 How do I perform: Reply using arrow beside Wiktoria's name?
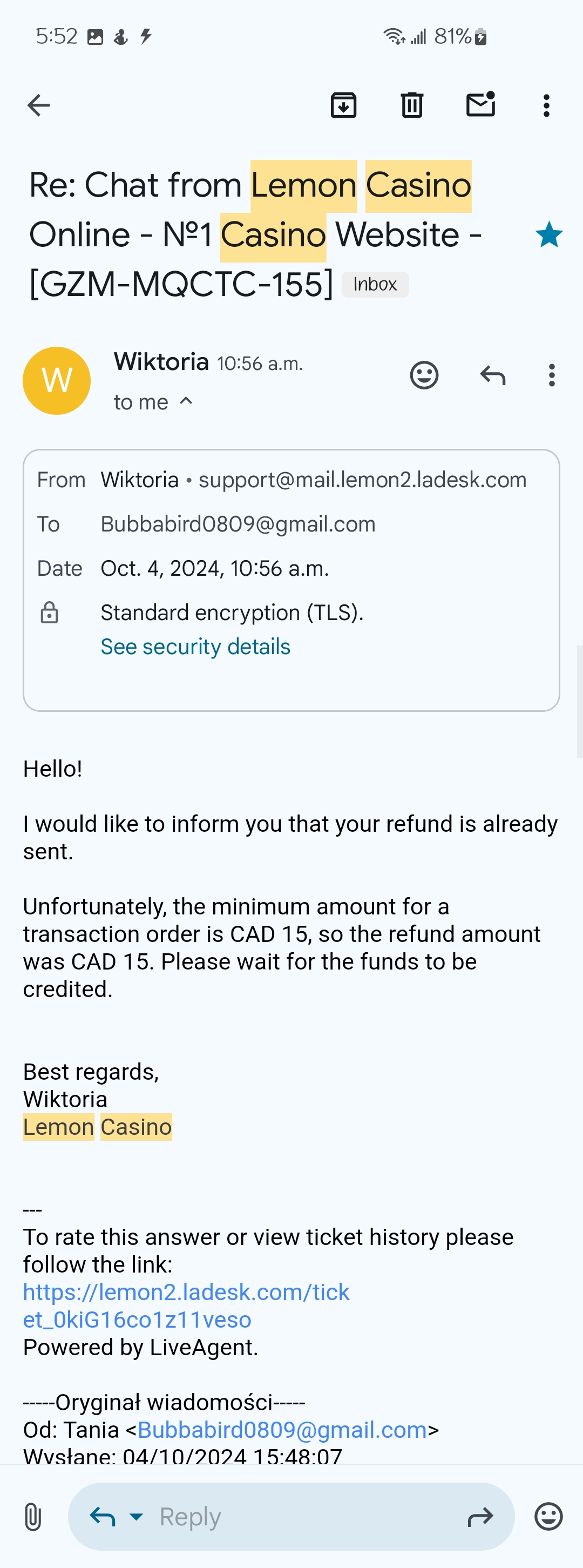(492, 375)
